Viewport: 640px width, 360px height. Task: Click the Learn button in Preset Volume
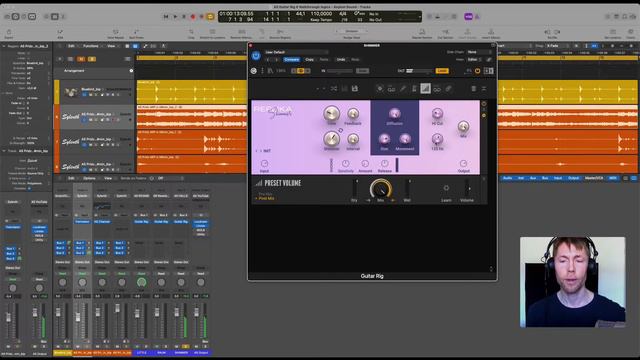(446, 188)
